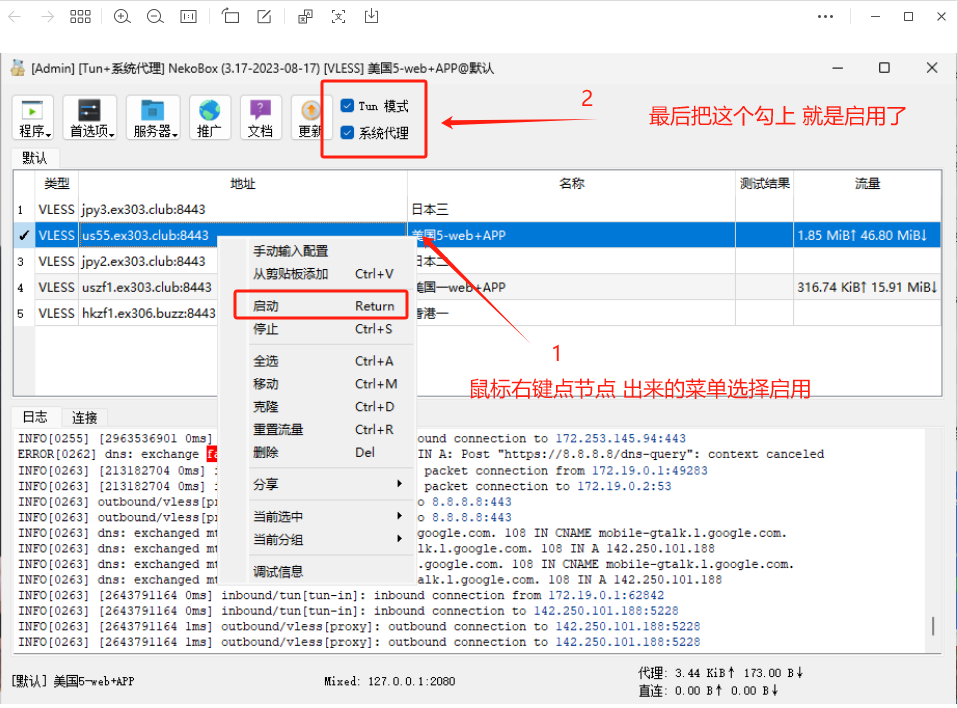Expand the 程序 dropdown menu
Image resolution: width=958 pixels, height=708 pixels.
pyautogui.click(x=35, y=118)
